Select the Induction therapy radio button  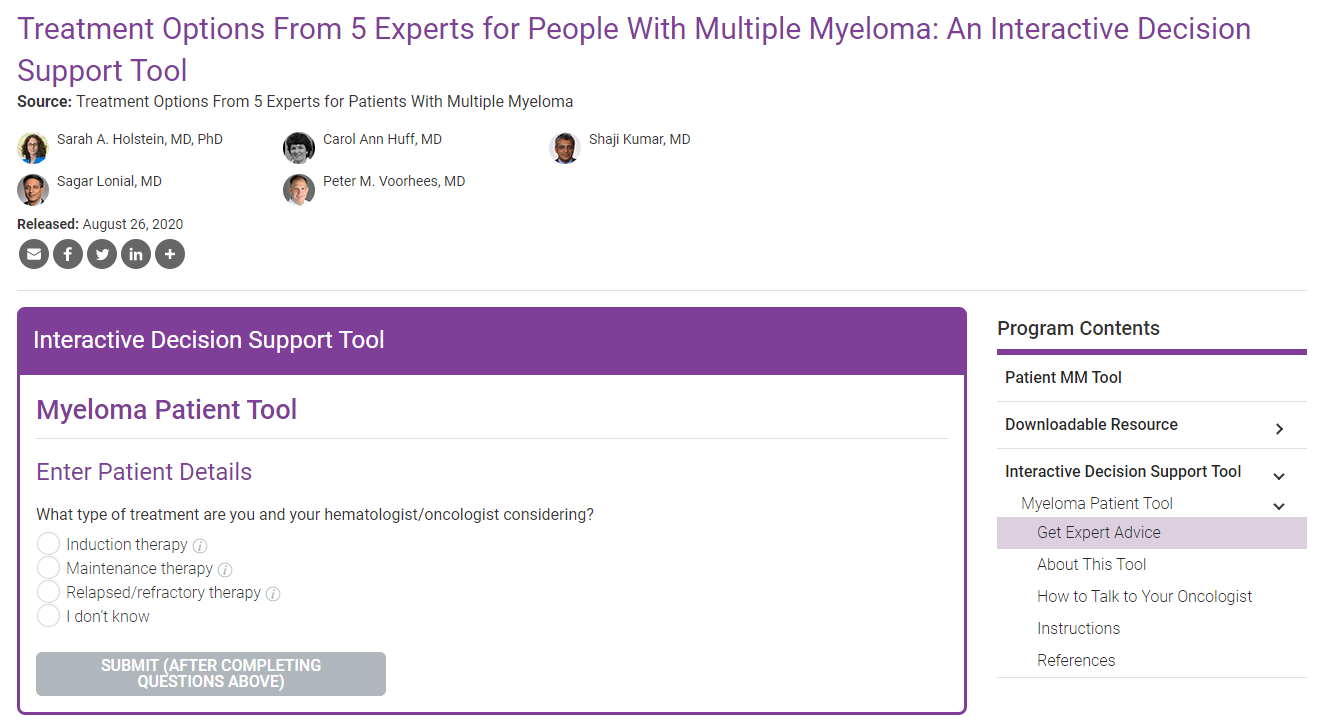pyautogui.click(x=48, y=544)
